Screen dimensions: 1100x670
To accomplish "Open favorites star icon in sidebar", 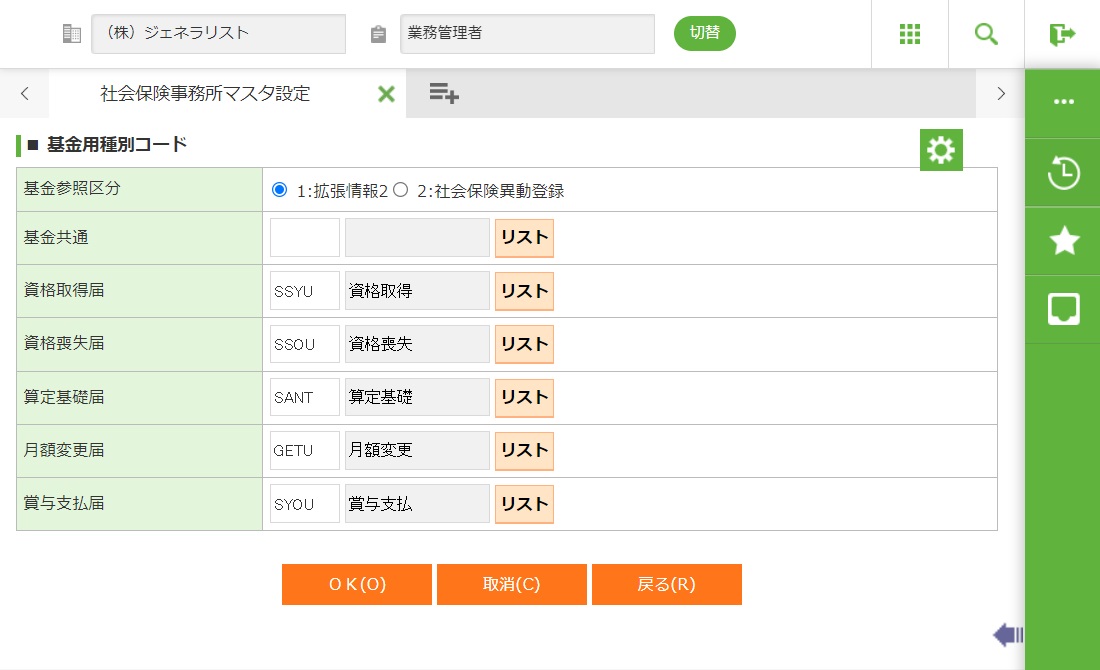I will coord(1063,241).
